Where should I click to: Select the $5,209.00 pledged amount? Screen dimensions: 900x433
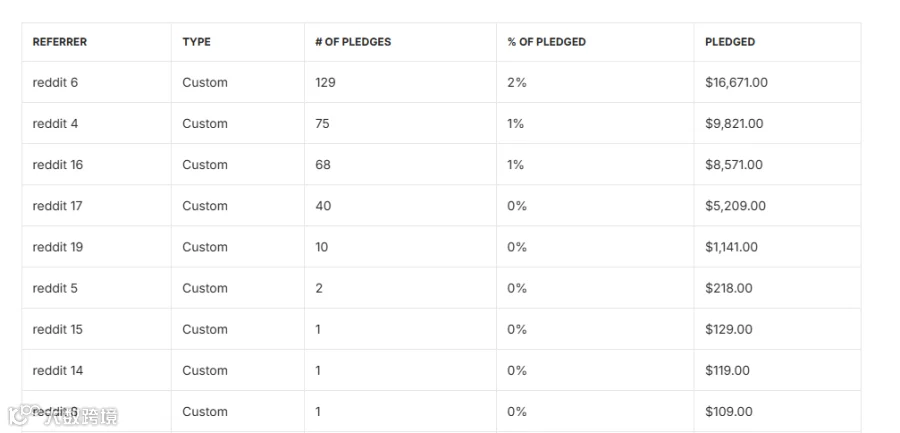pyautogui.click(x=735, y=206)
